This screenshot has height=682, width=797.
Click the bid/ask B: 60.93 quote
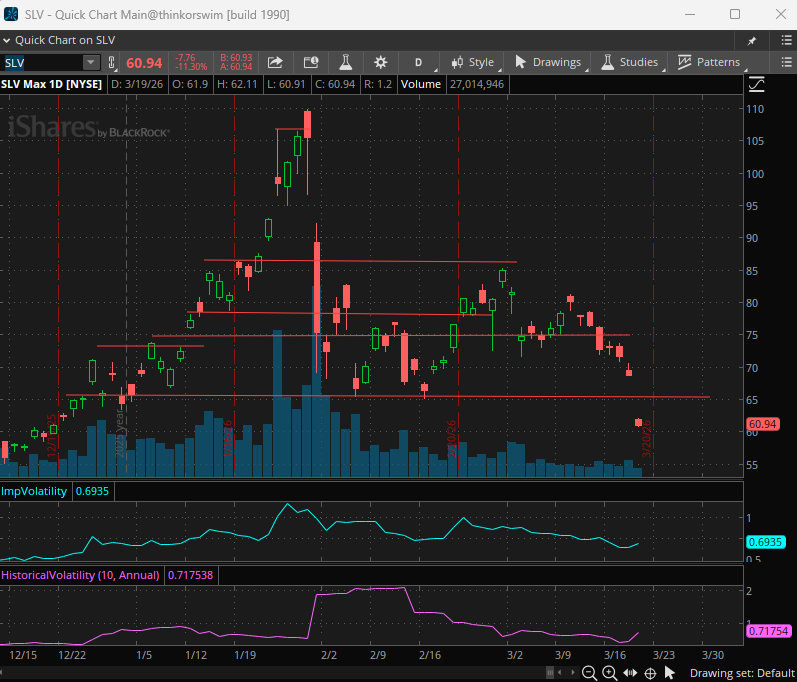236,58
